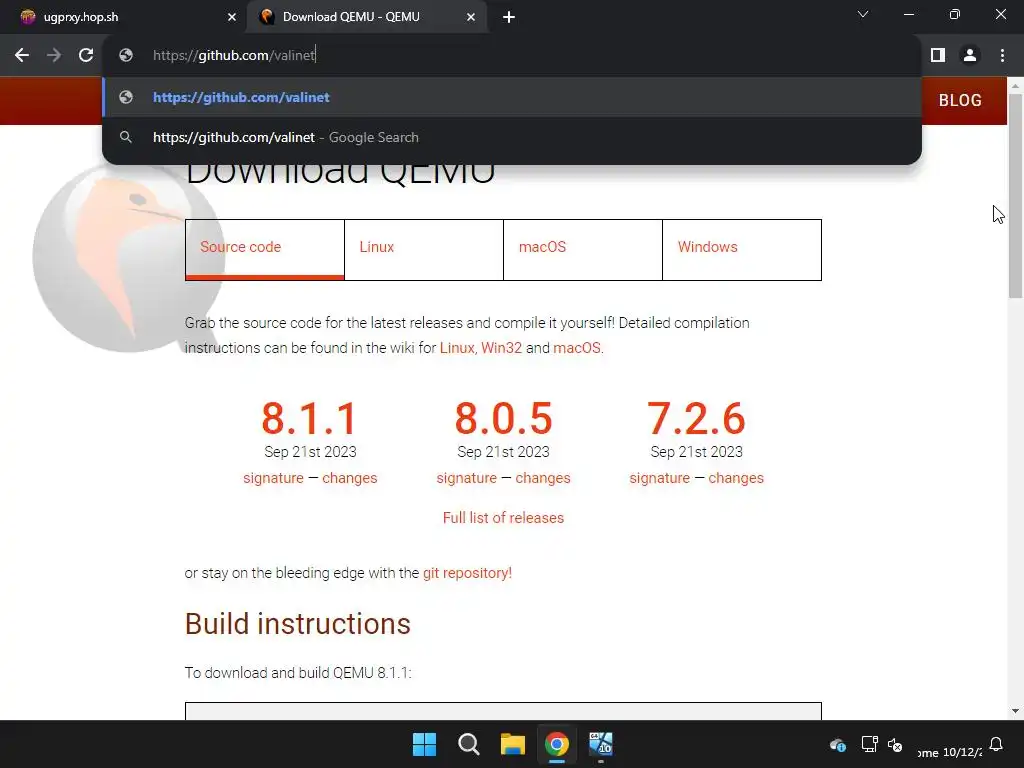Open the signature link for 8.1.1

[x=273, y=478]
